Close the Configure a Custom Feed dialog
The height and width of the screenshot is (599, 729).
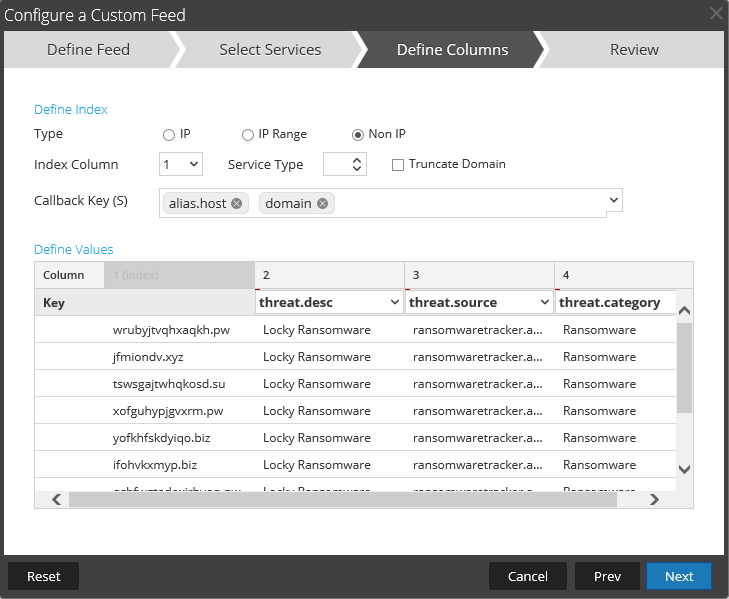[716, 14]
